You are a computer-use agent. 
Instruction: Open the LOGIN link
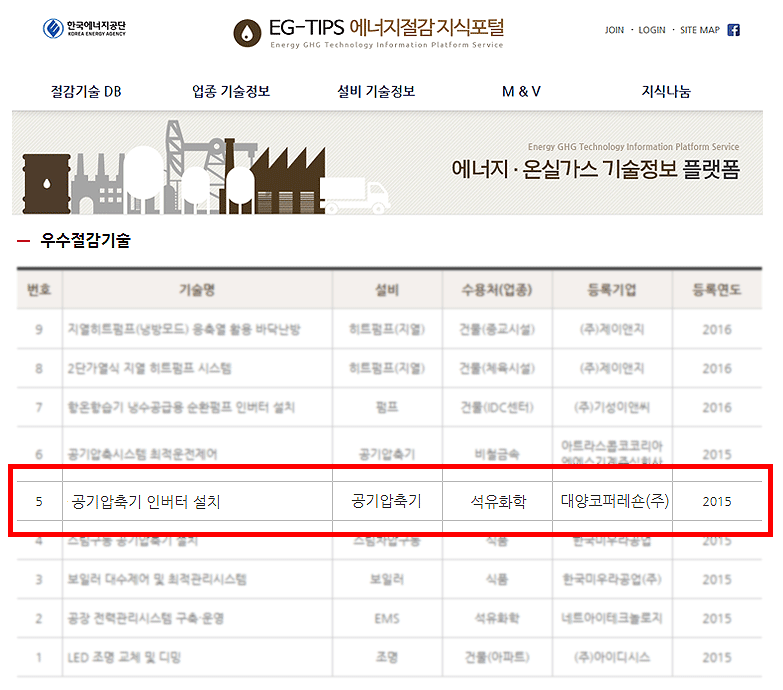tap(651, 30)
